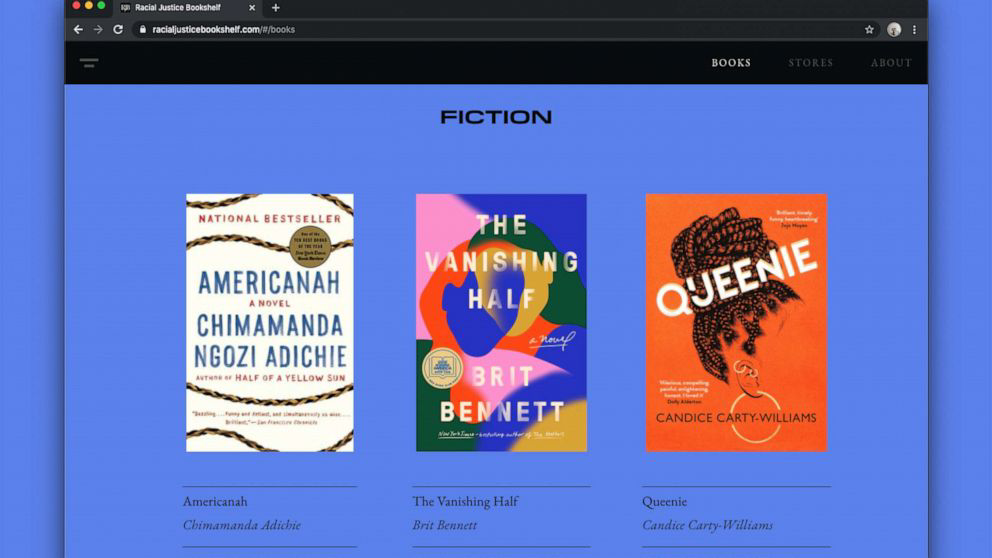The width and height of the screenshot is (992, 558).
Task: Close the Racial Justice Bookshelf tab
Action: [x=252, y=8]
